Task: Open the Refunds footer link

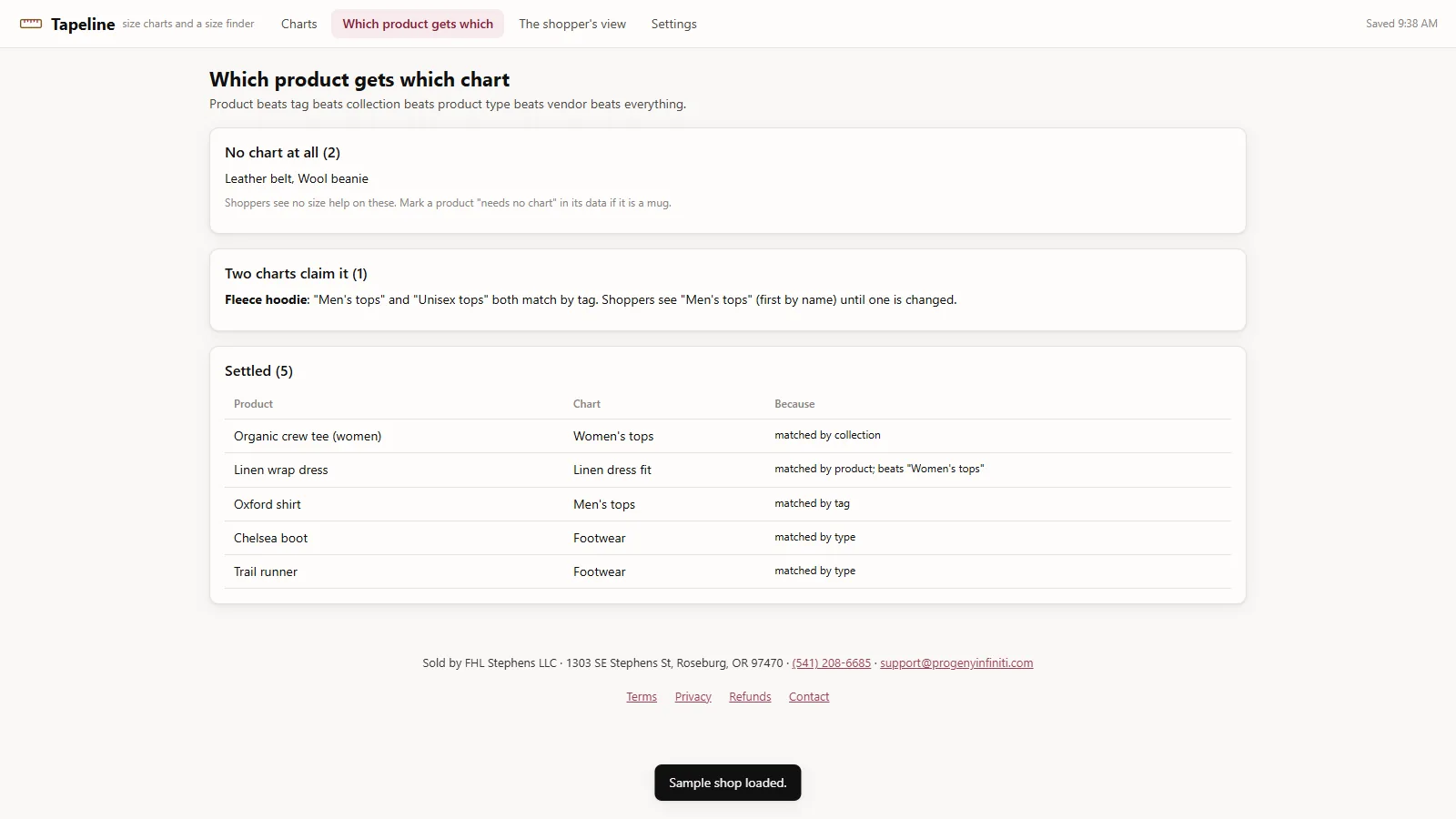Action: 750,696
